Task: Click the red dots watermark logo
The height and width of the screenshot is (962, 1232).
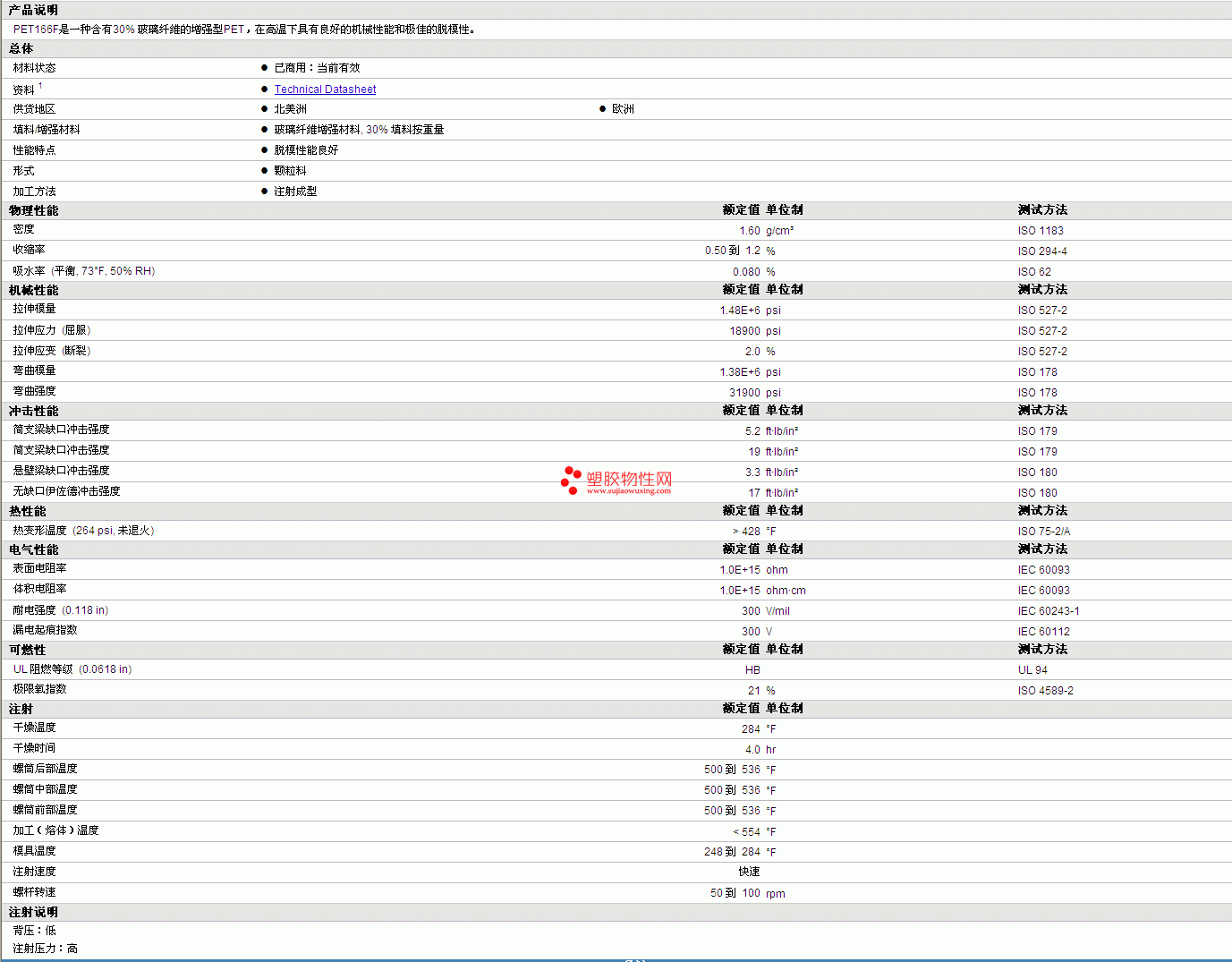Action: click(571, 480)
